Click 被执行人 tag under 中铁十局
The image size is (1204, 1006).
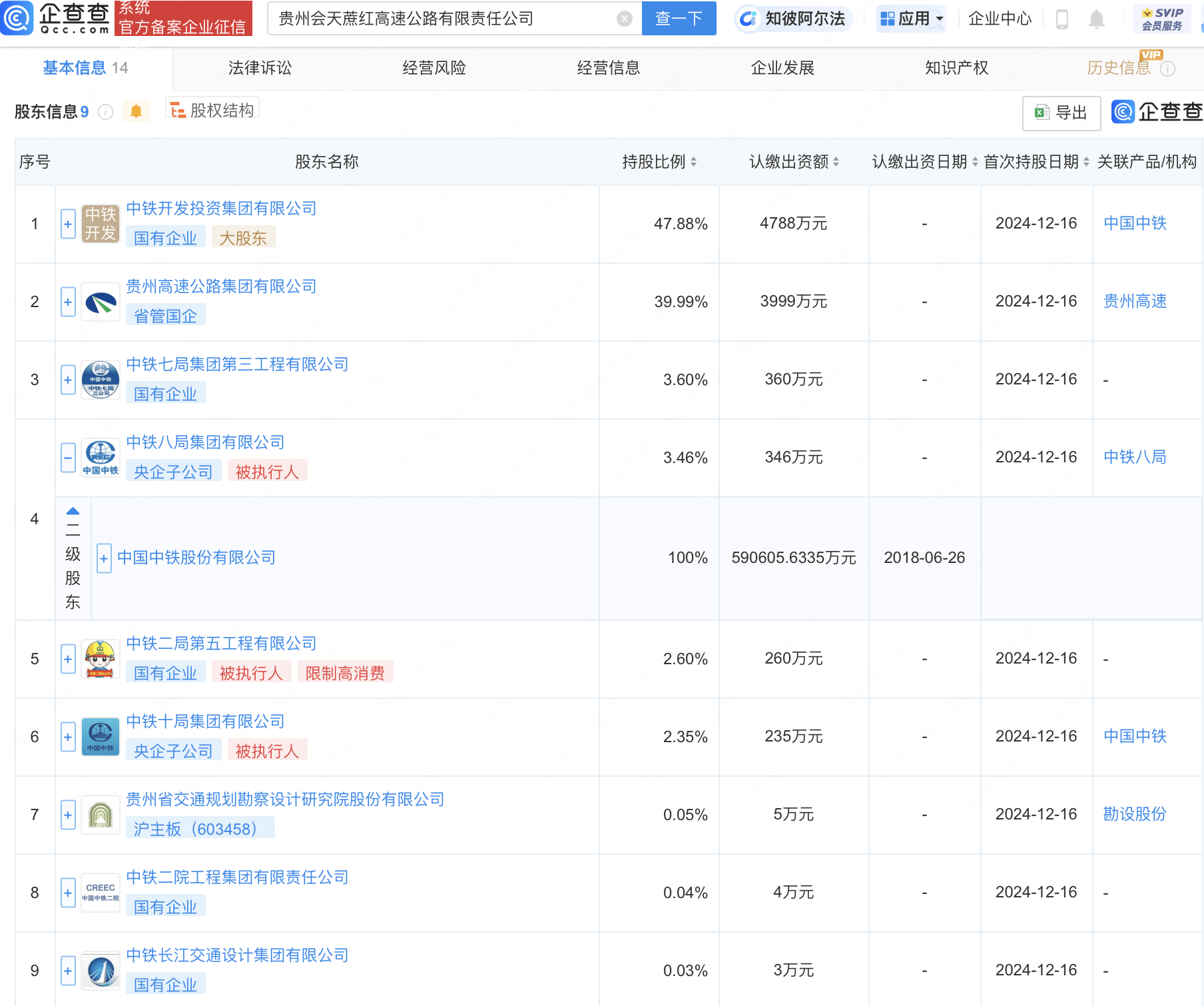tap(267, 751)
